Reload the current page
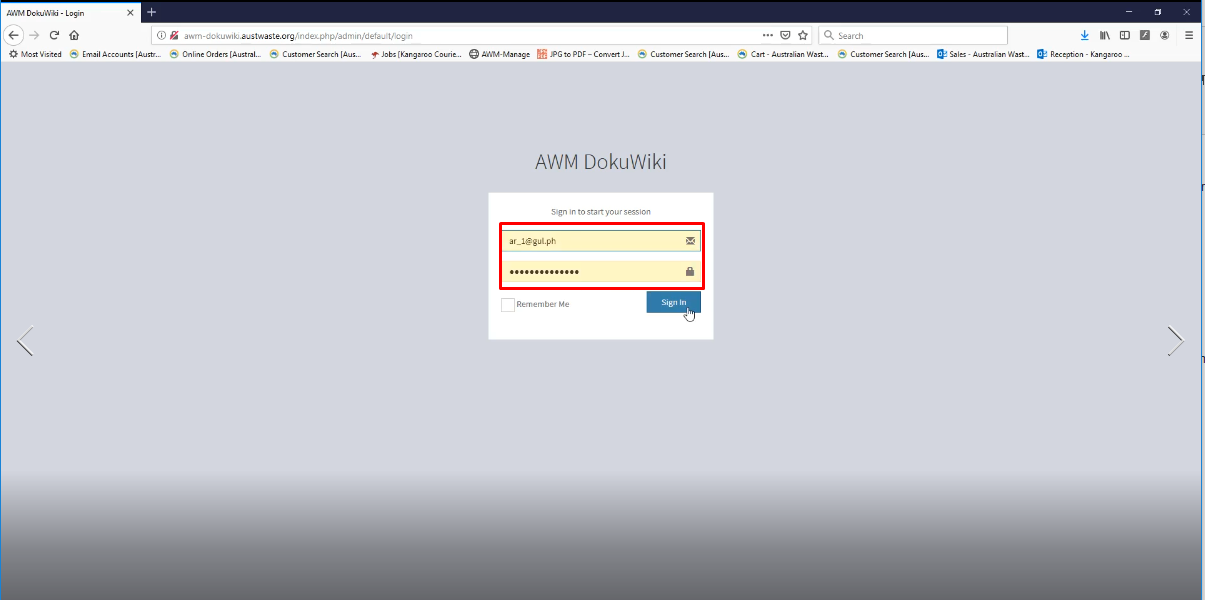This screenshot has width=1205, height=600. [x=54, y=35]
